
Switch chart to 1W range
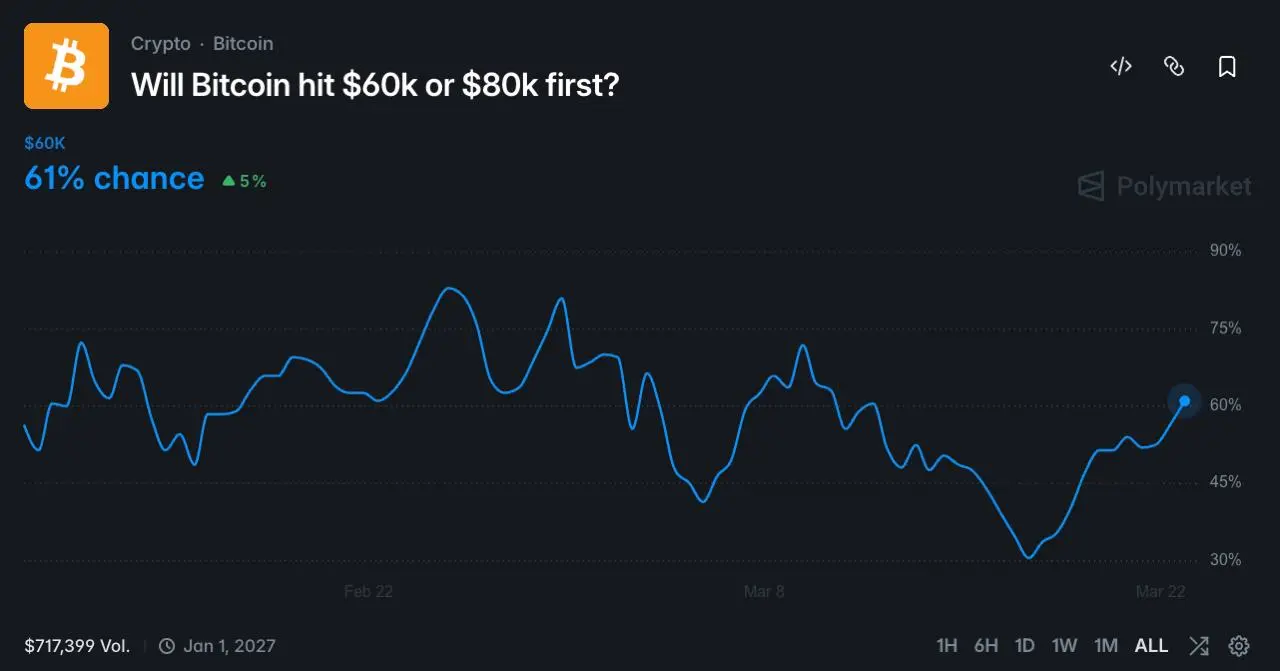1065,645
